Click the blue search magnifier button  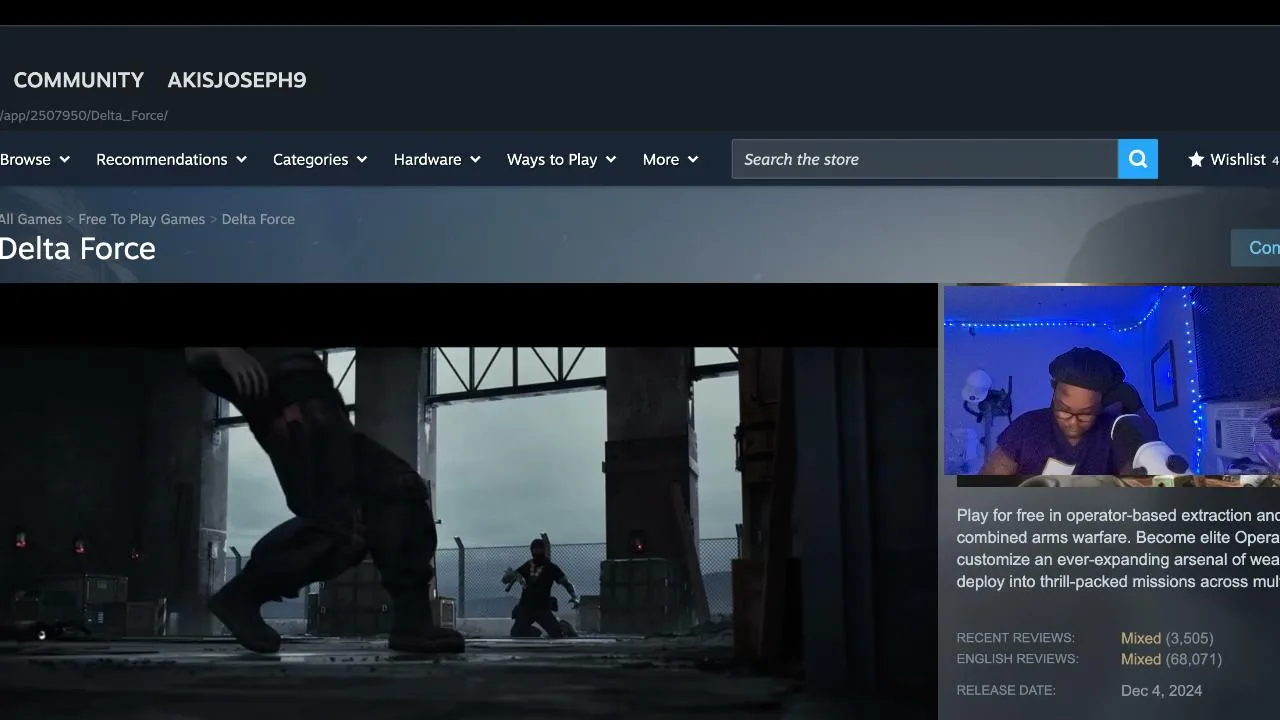pos(1138,159)
